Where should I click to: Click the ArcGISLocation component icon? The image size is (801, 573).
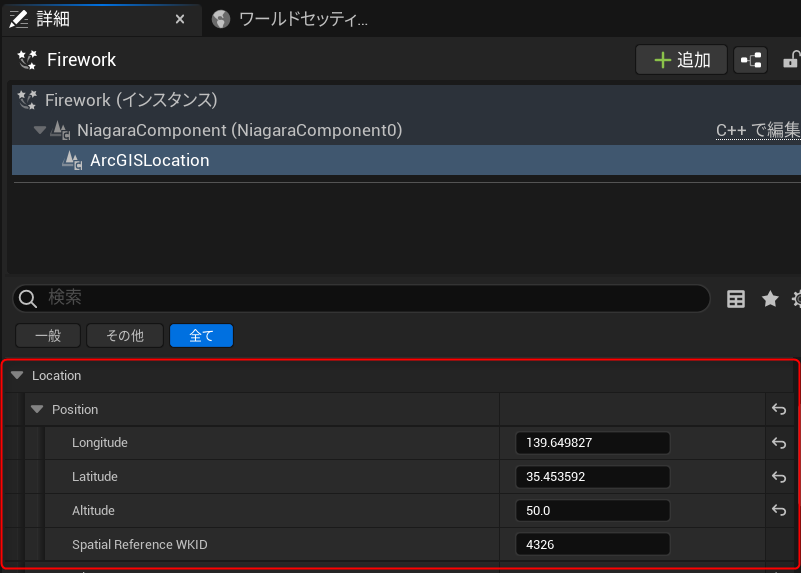click(x=72, y=160)
